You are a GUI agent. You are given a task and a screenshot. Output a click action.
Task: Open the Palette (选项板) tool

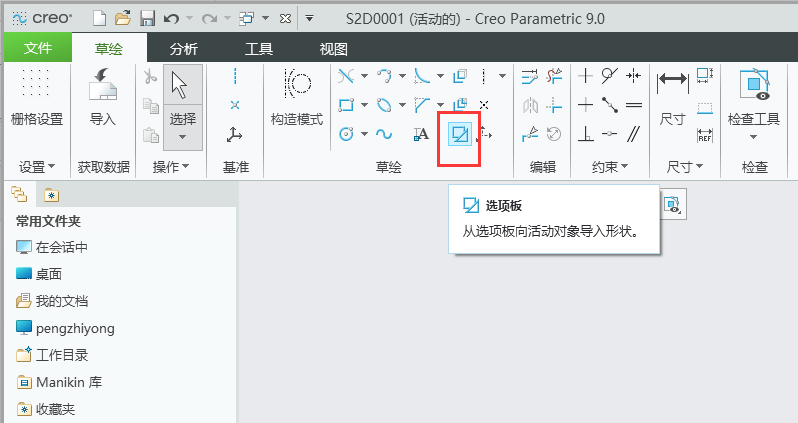click(x=460, y=134)
